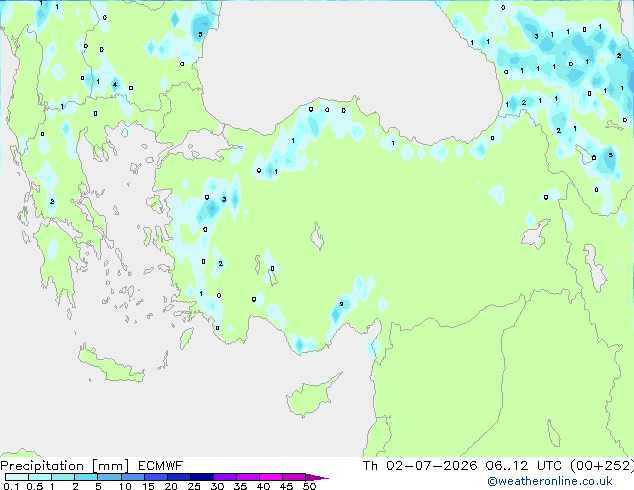The image size is (634, 490).
Task: Click the 5–10 mm legend color band
Action: [x=109, y=477]
